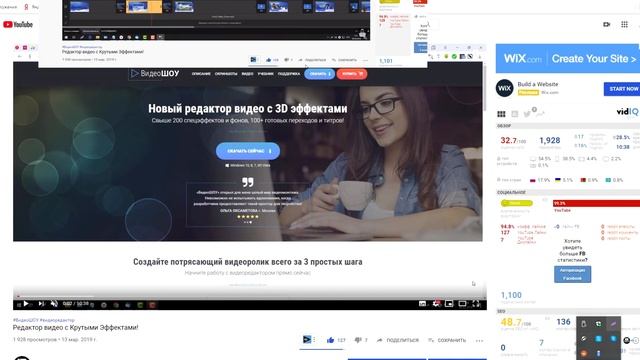
Task: Turn on subtitles in the player
Action: point(422,304)
